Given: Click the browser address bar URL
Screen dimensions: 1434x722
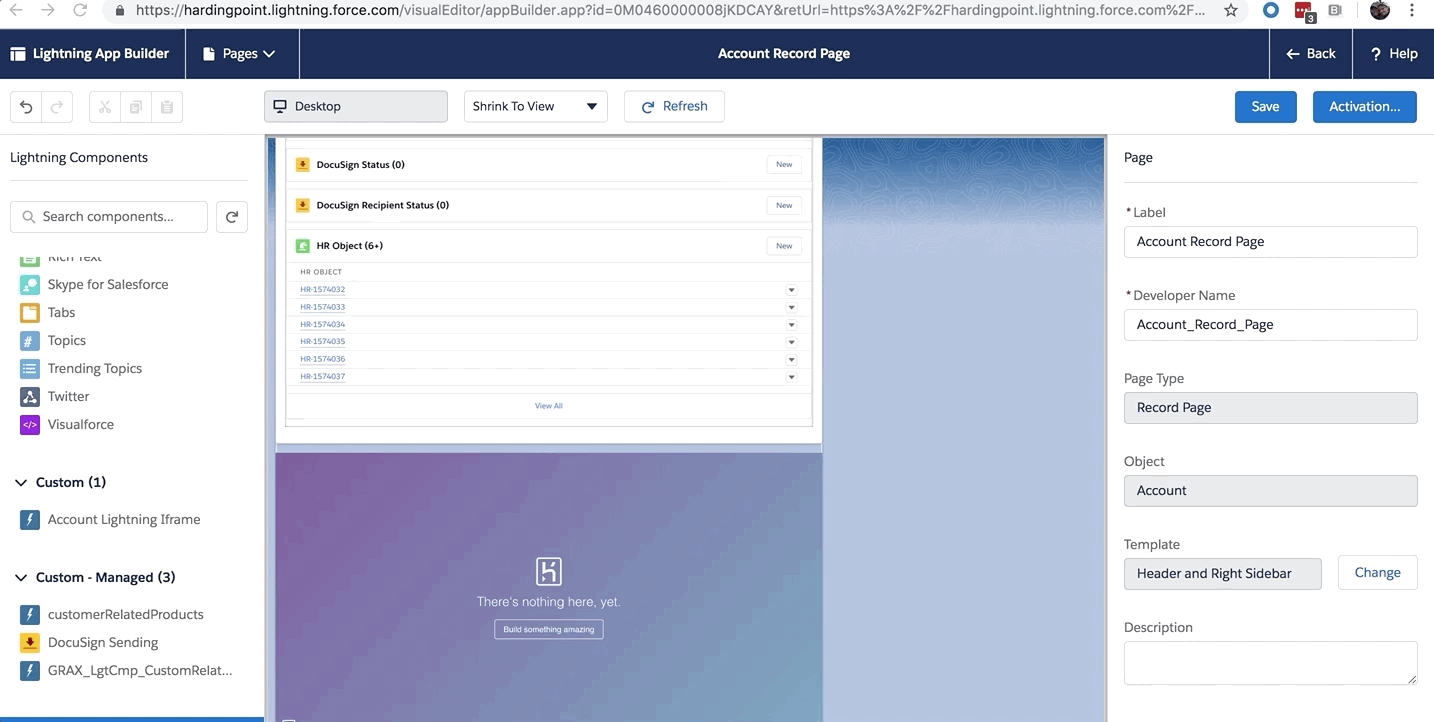Looking at the screenshot, I should coord(670,11).
